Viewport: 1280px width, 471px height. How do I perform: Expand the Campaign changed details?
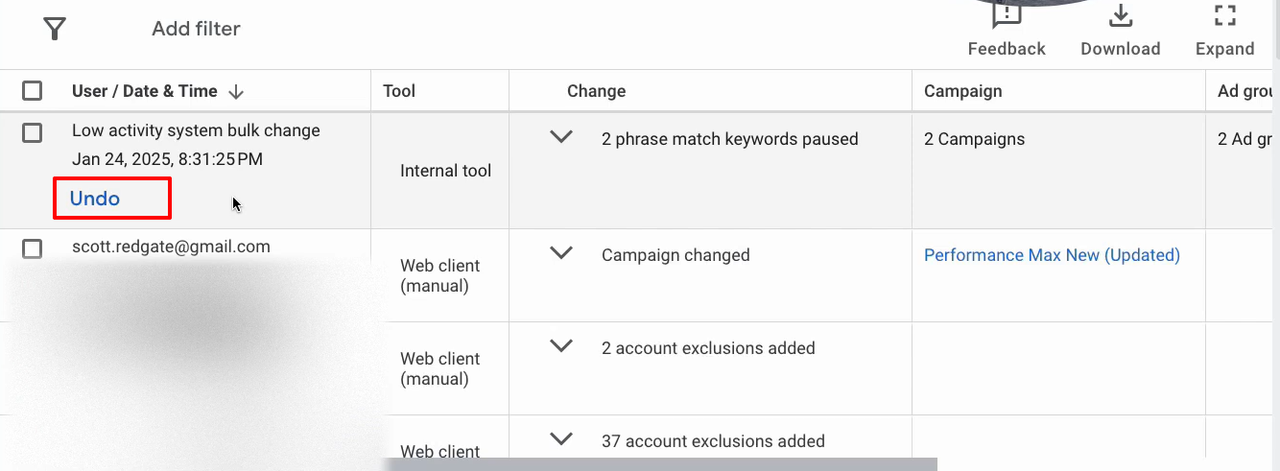point(562,253)
